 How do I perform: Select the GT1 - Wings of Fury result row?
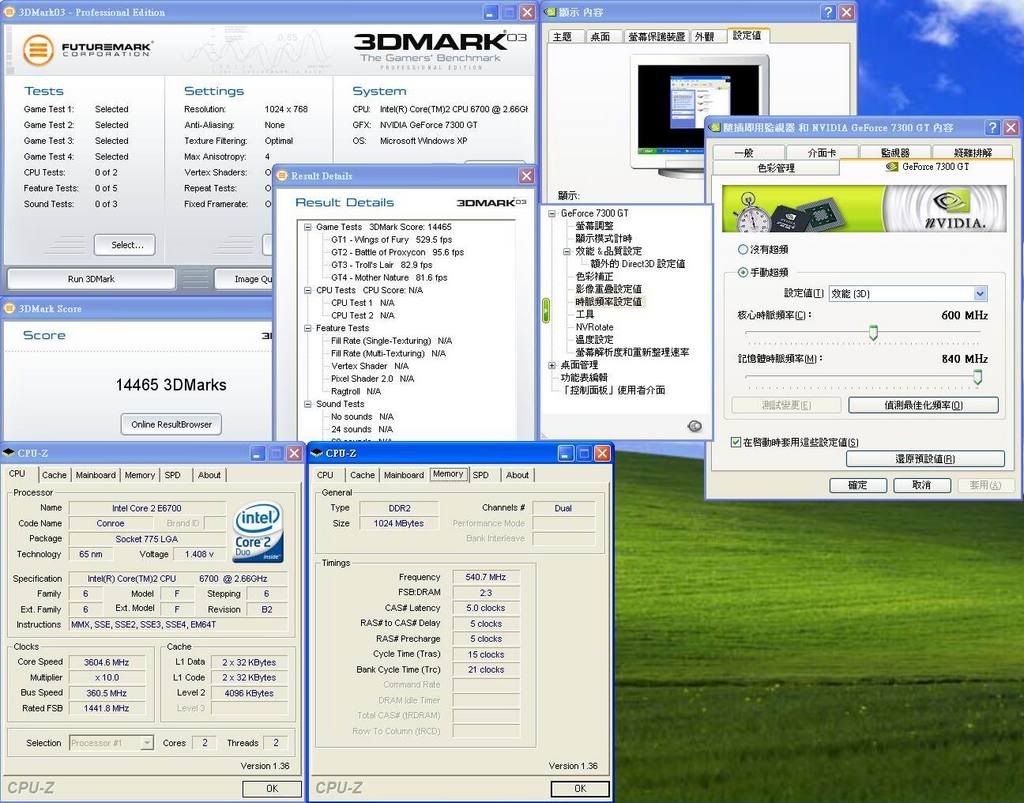pyautogui.click(x=391, y=240)
